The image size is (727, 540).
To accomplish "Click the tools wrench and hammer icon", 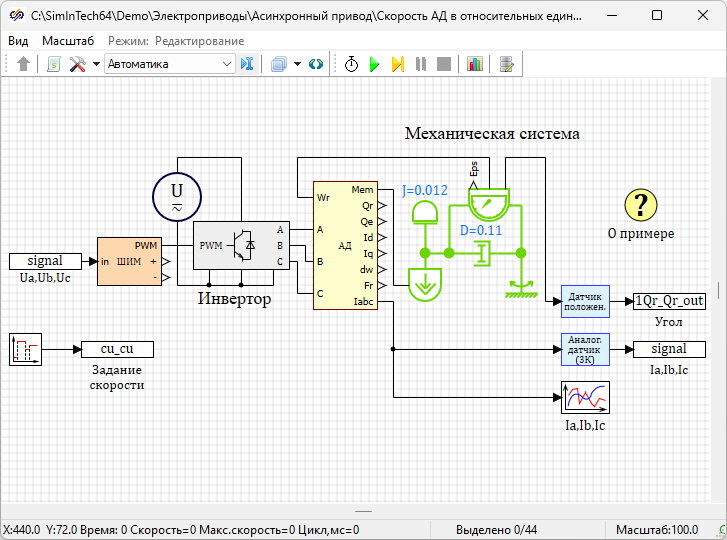I will [77, 64].
